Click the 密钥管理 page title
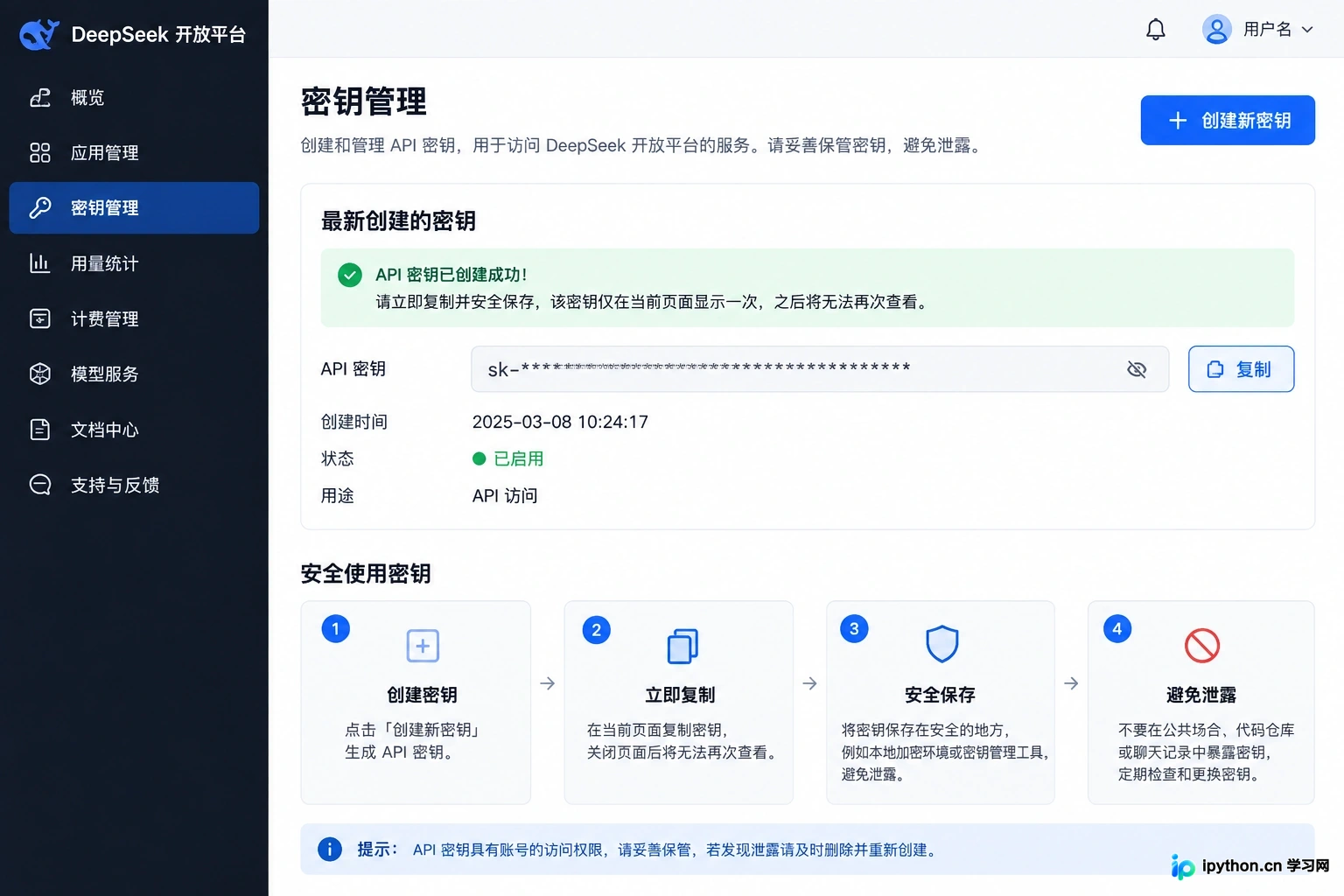The height and width of the screenshot is (896, 1344). 364,101
